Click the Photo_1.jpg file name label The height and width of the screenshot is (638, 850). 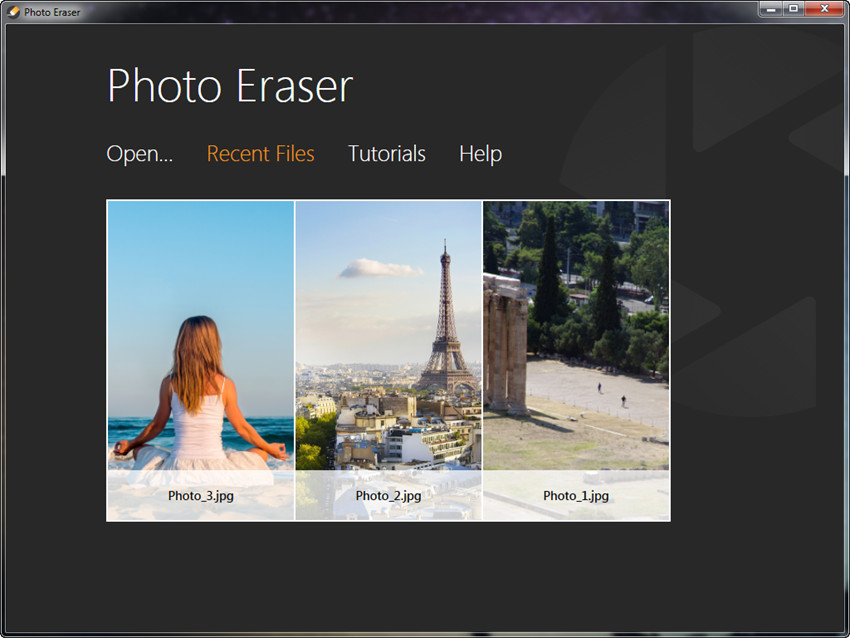576,496
